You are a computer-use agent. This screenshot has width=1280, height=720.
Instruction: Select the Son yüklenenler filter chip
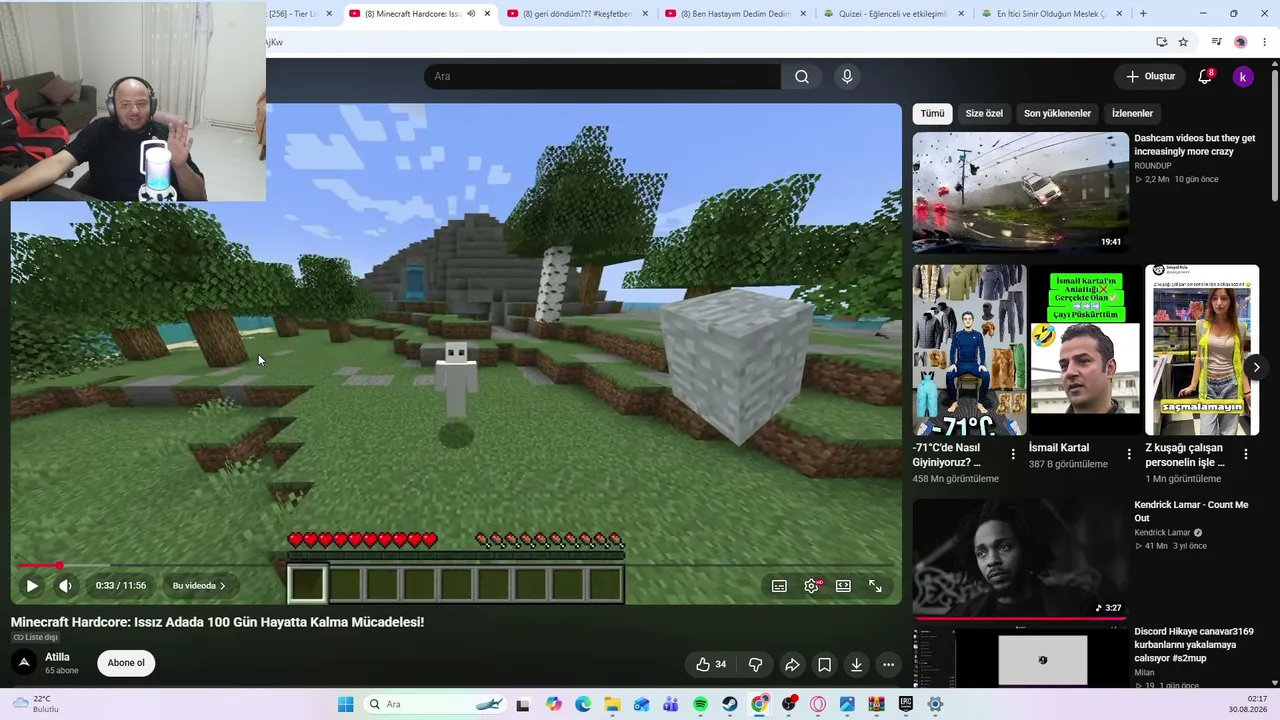1057,114
